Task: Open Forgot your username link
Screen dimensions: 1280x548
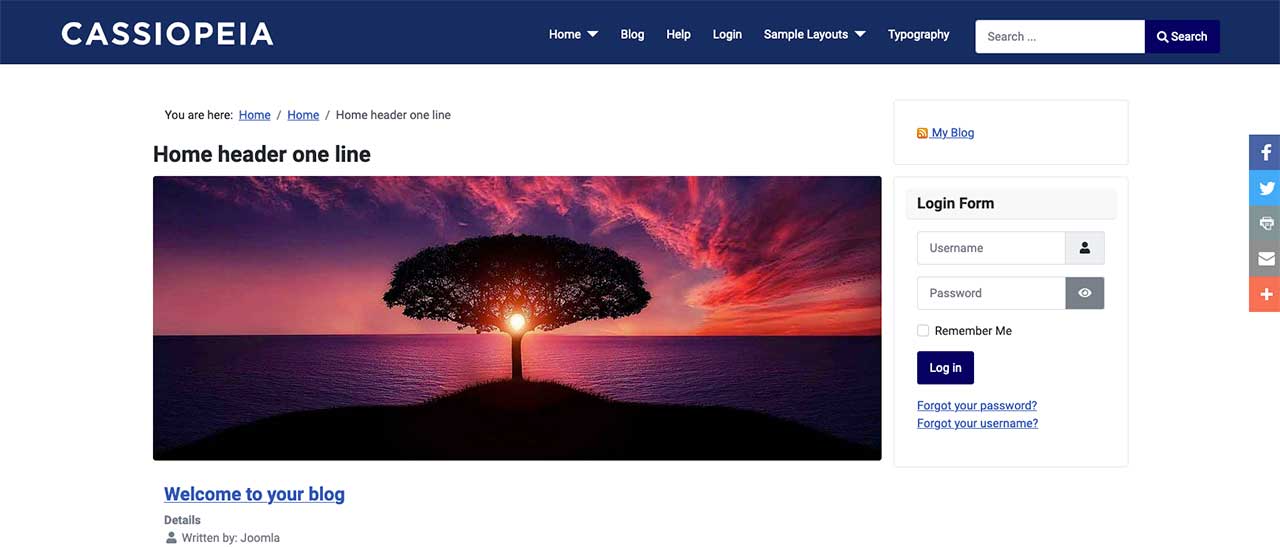Action: (x=977, y=423)
